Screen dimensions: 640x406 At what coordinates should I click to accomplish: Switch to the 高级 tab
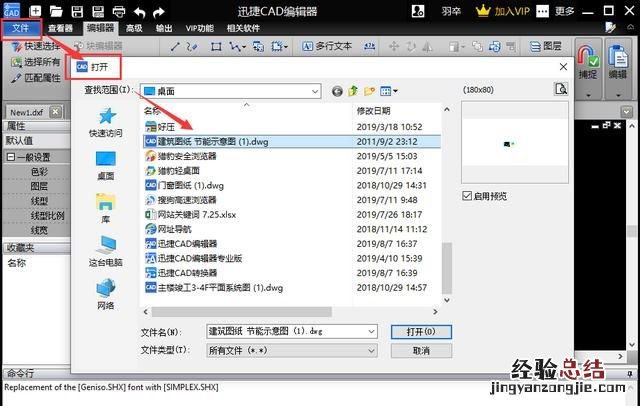click(134, 28)
